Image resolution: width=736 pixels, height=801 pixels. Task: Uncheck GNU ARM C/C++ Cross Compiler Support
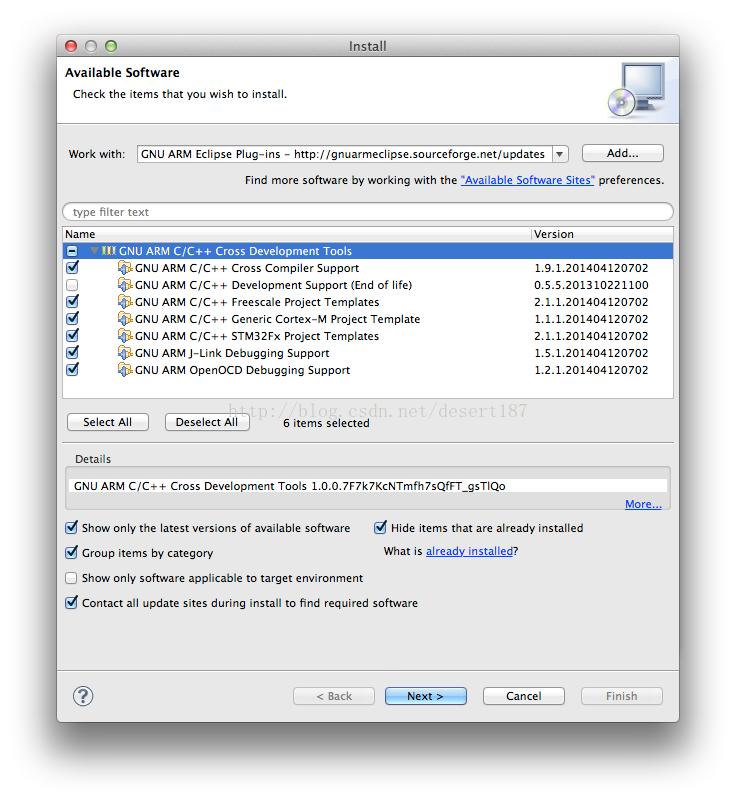(72, 267)
